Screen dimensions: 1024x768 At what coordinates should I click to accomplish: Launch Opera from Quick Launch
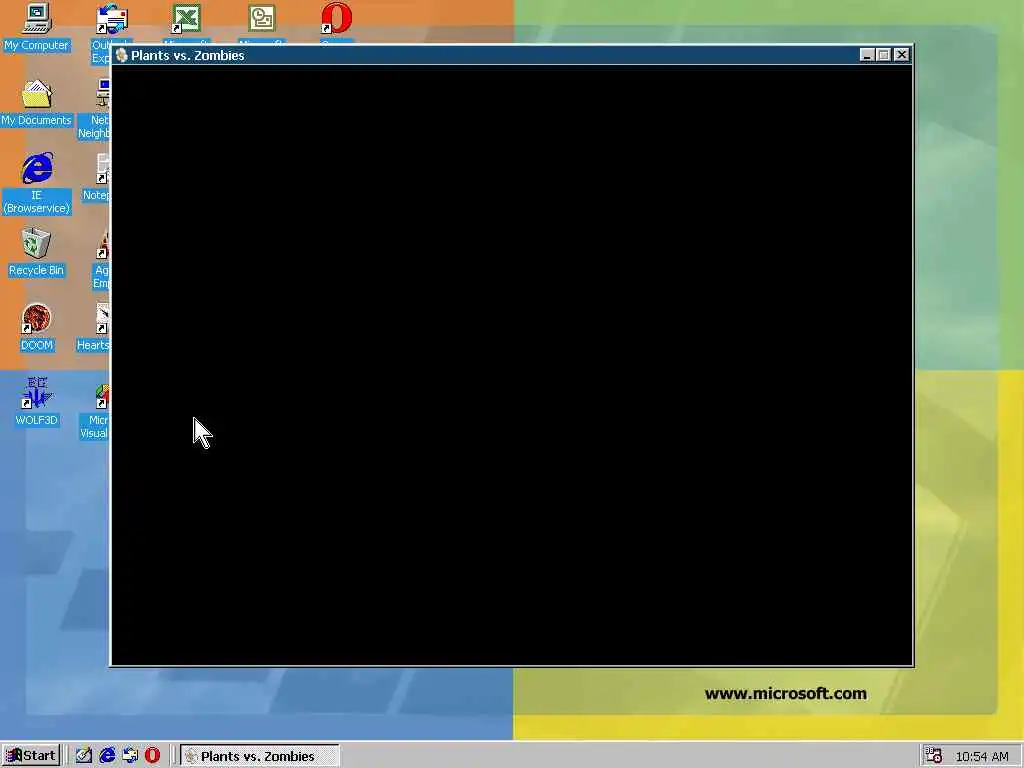[152, 756]
